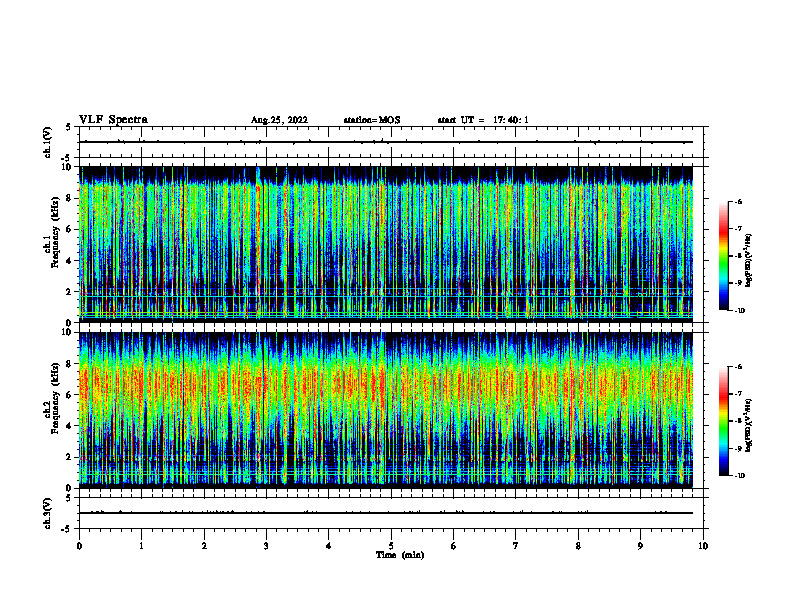Image resolution: width=792 pixels, height=612 pixels.
Task: Click the ch.1 spectrogram color scale bar
Action: point(723,256)
